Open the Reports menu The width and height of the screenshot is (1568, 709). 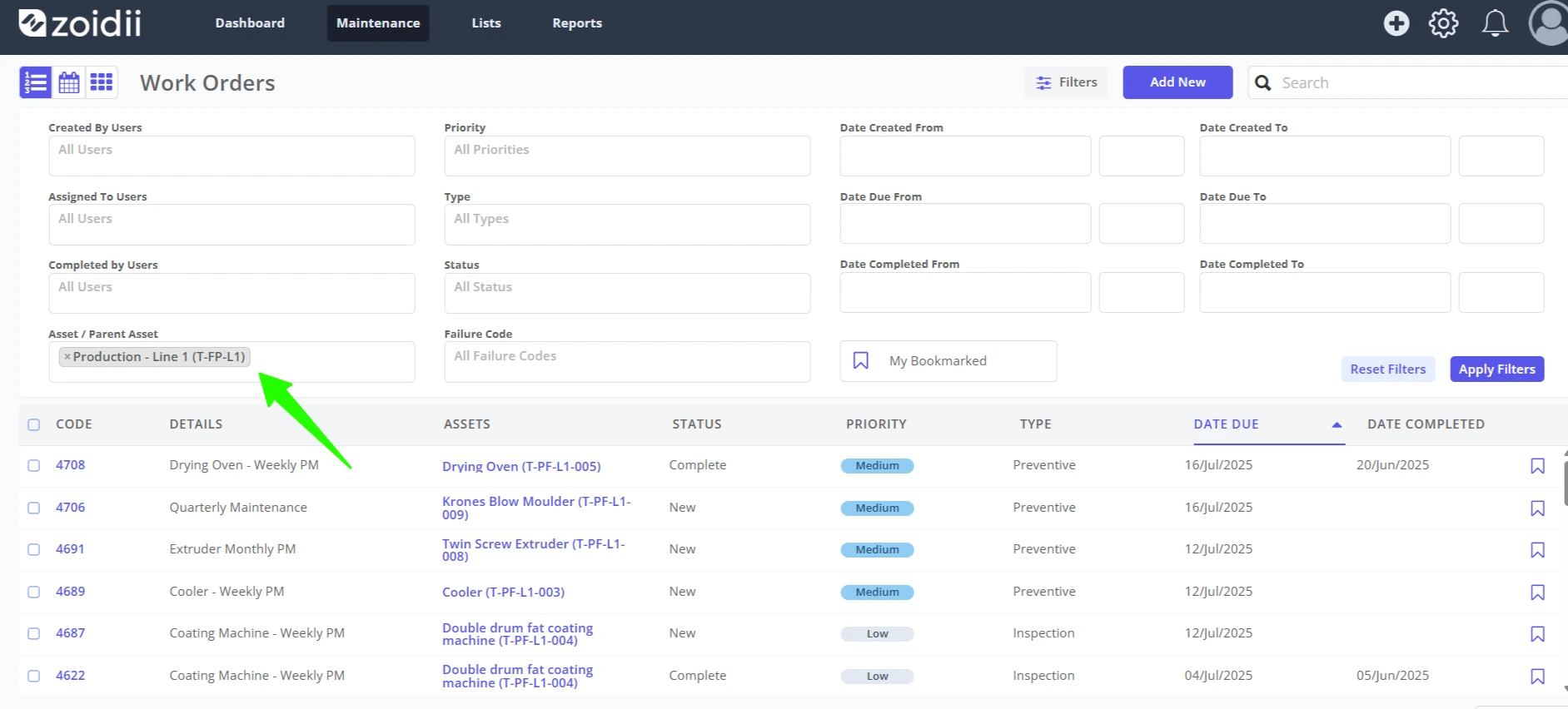(x=577, y=23)
